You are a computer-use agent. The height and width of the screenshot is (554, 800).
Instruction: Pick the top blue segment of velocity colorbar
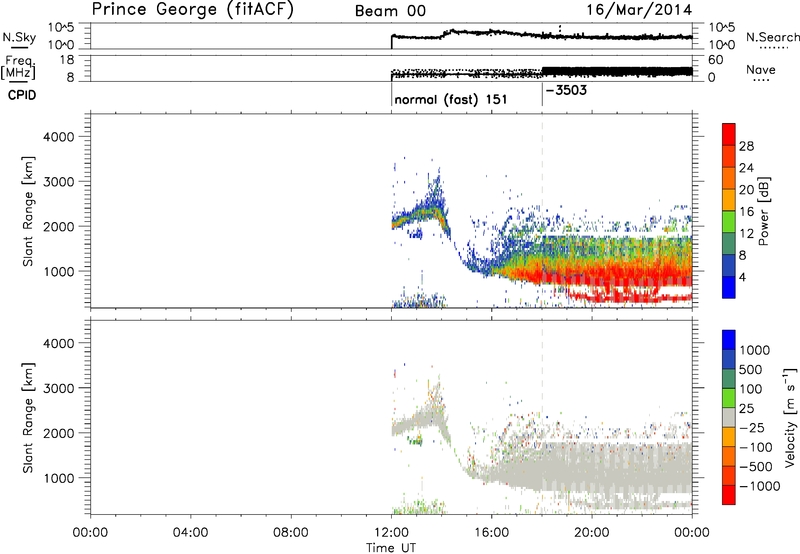[729, 340]
